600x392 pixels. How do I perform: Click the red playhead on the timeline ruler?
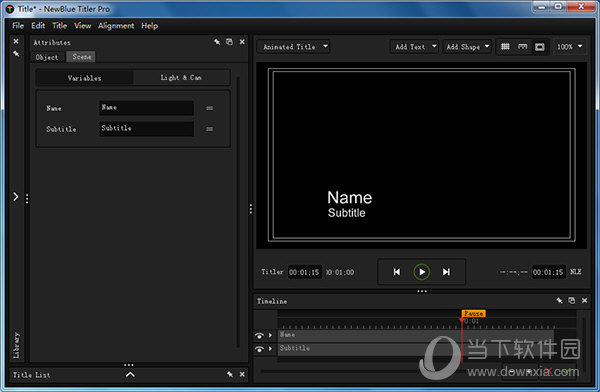pos(462,320)
